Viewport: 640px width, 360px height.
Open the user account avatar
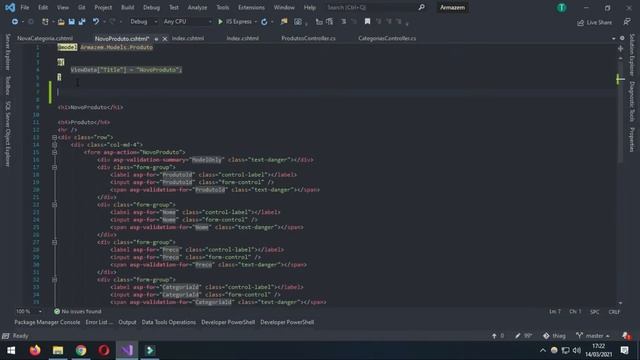click(x=562, y=7)
